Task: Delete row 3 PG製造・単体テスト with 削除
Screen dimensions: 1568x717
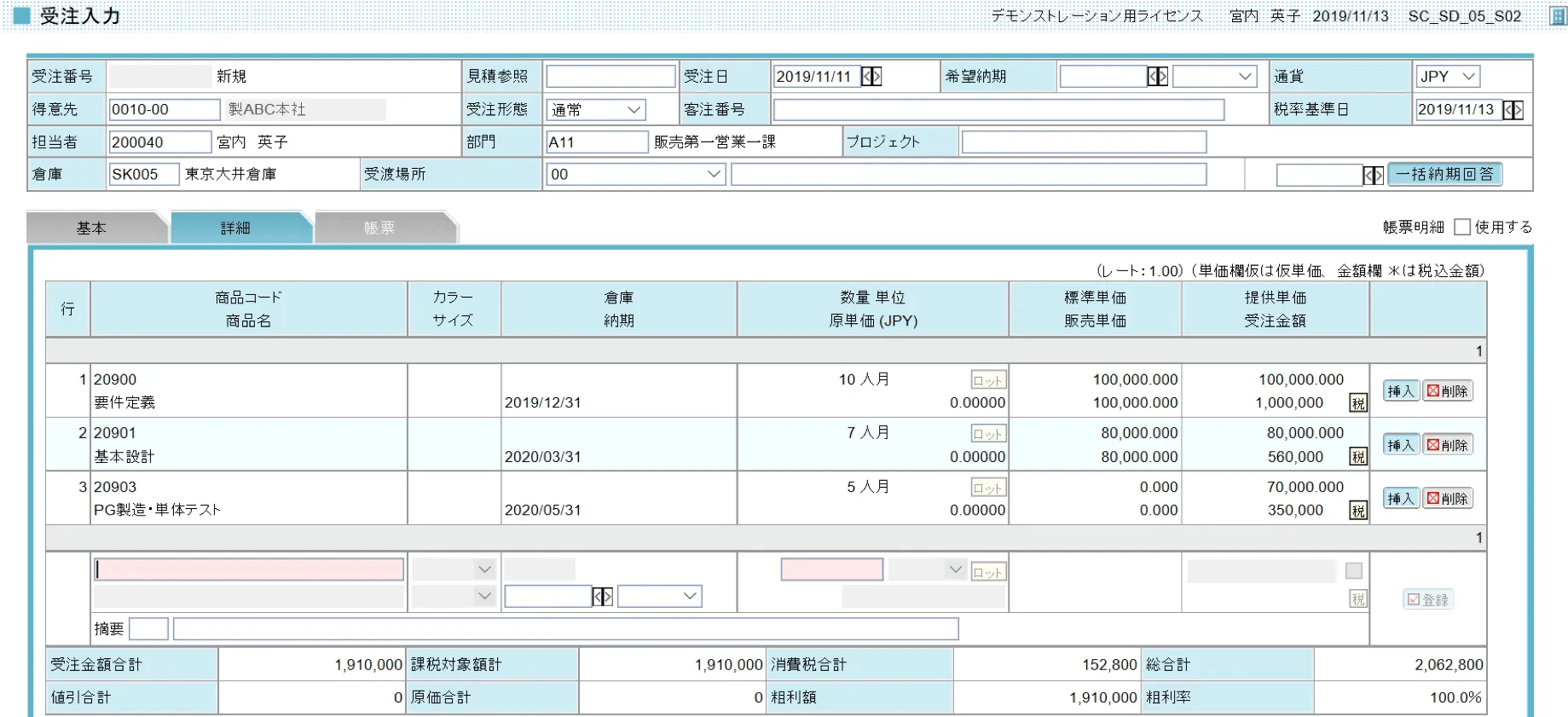Action: [x=1447, y=499]
